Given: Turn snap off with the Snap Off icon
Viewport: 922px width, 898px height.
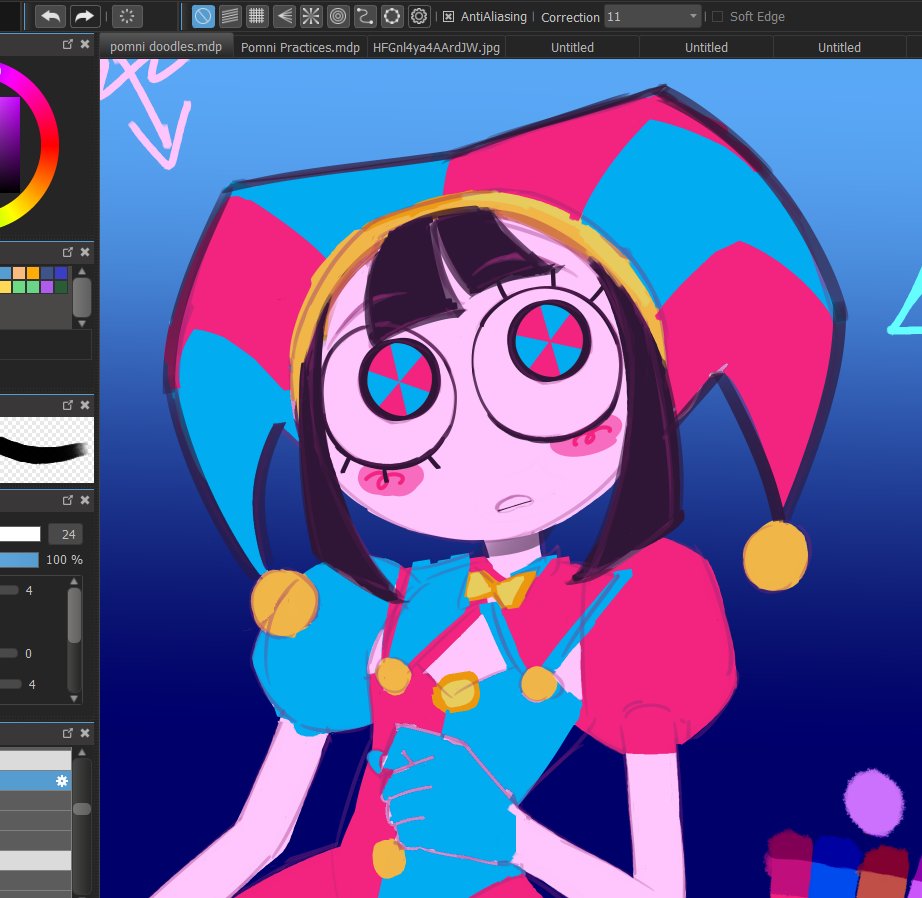Looking at the screenshot, I should (x=203, y=16).
